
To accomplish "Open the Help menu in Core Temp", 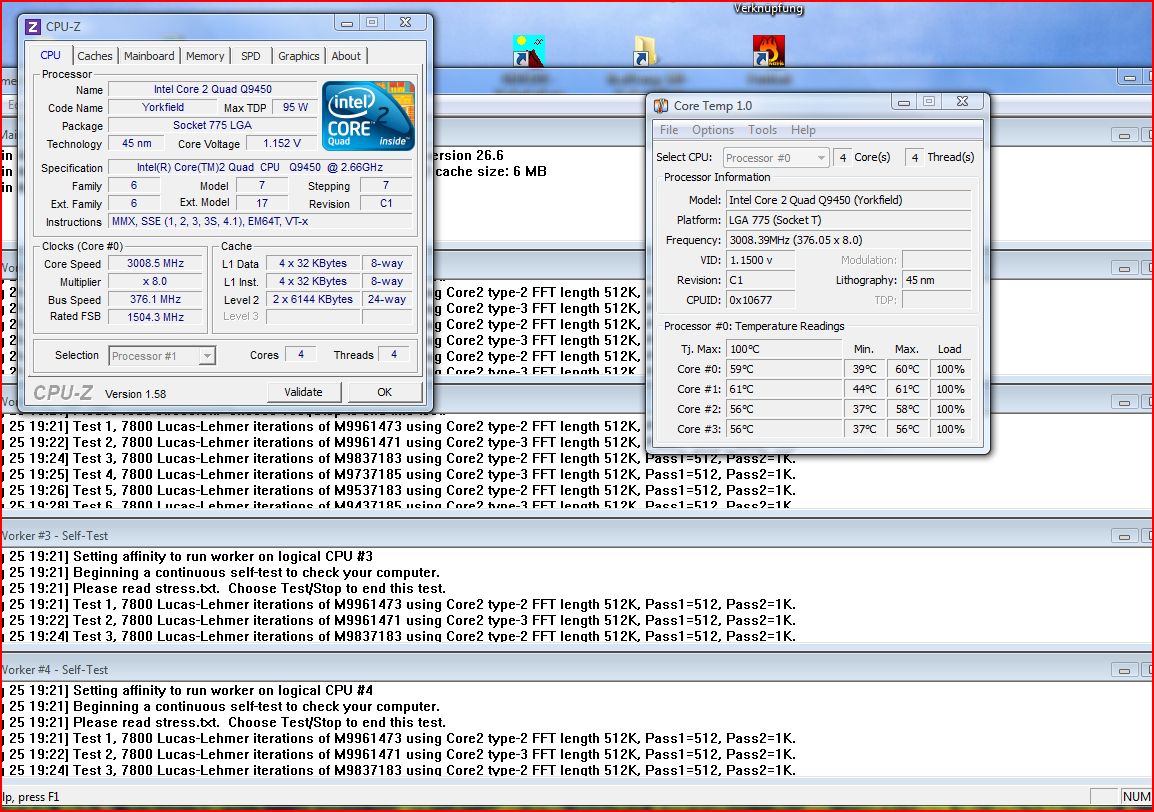I will click(803, 130).
